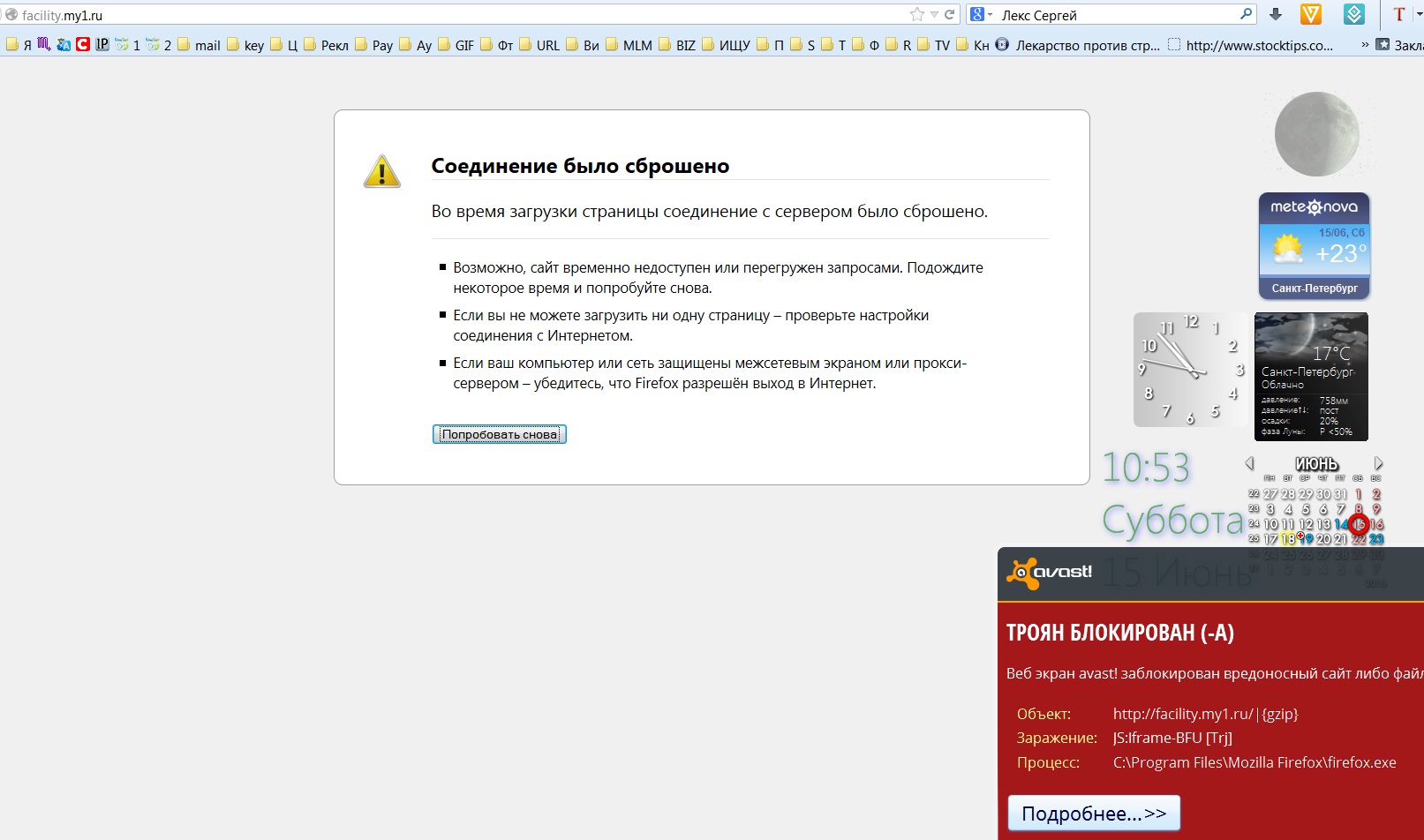Viewport: 1424px width, 840px height.
Task: Open the TV bookmark folder
Action: (934, 45)
